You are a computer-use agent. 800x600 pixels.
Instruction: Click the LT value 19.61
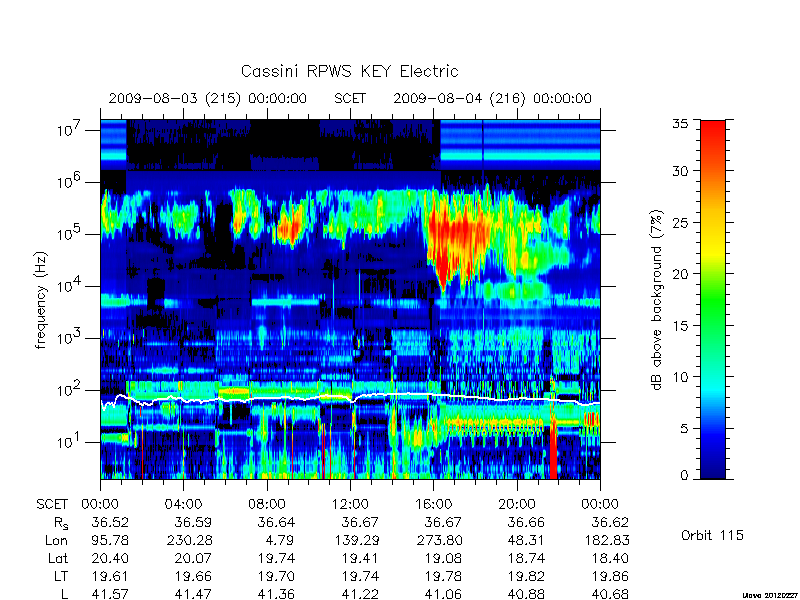[110, 576]
